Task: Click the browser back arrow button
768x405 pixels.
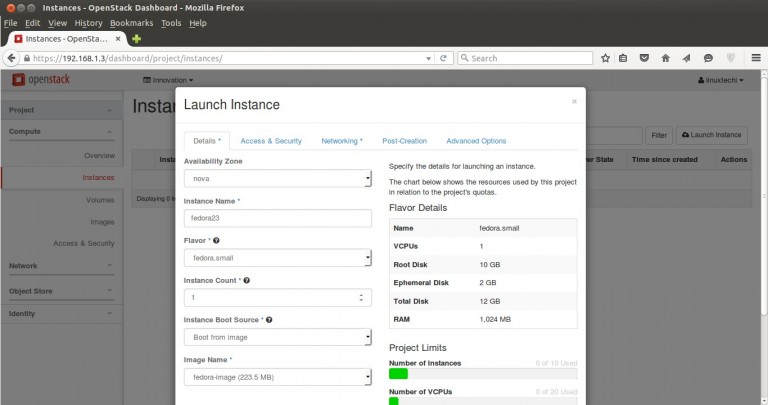Action: click(x=12, y=58)
